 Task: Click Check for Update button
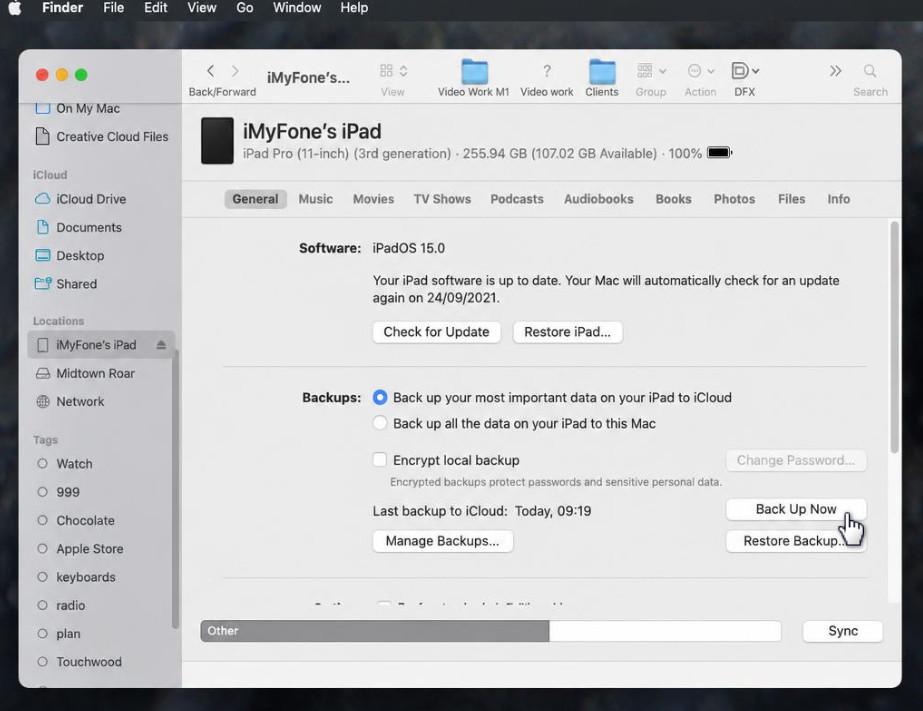click(436, 332)
